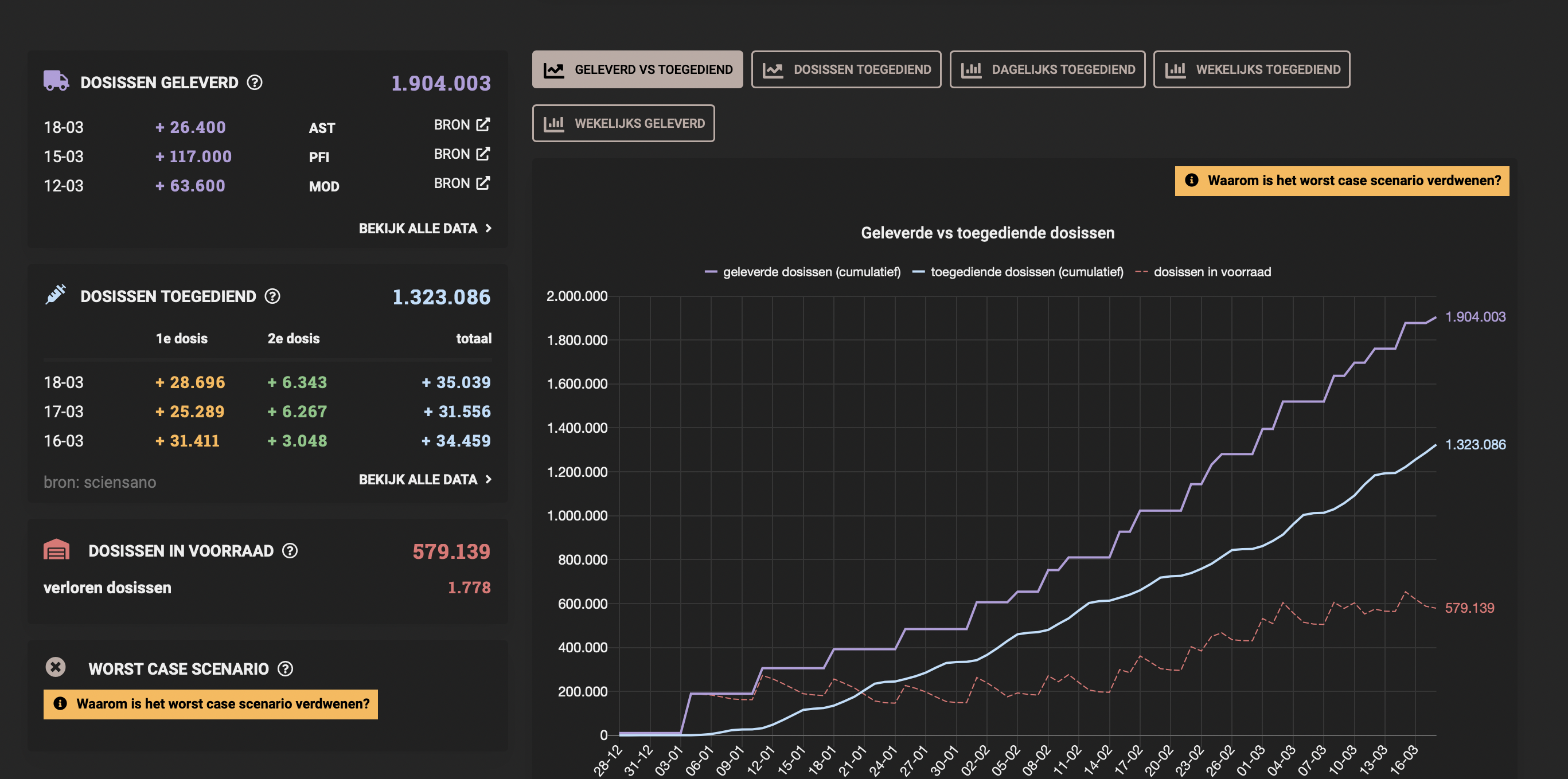Click yellow worst case button in left panel
Image resolution: width=1568 pixels, height=779 pixels.
[x=210, y=704]
